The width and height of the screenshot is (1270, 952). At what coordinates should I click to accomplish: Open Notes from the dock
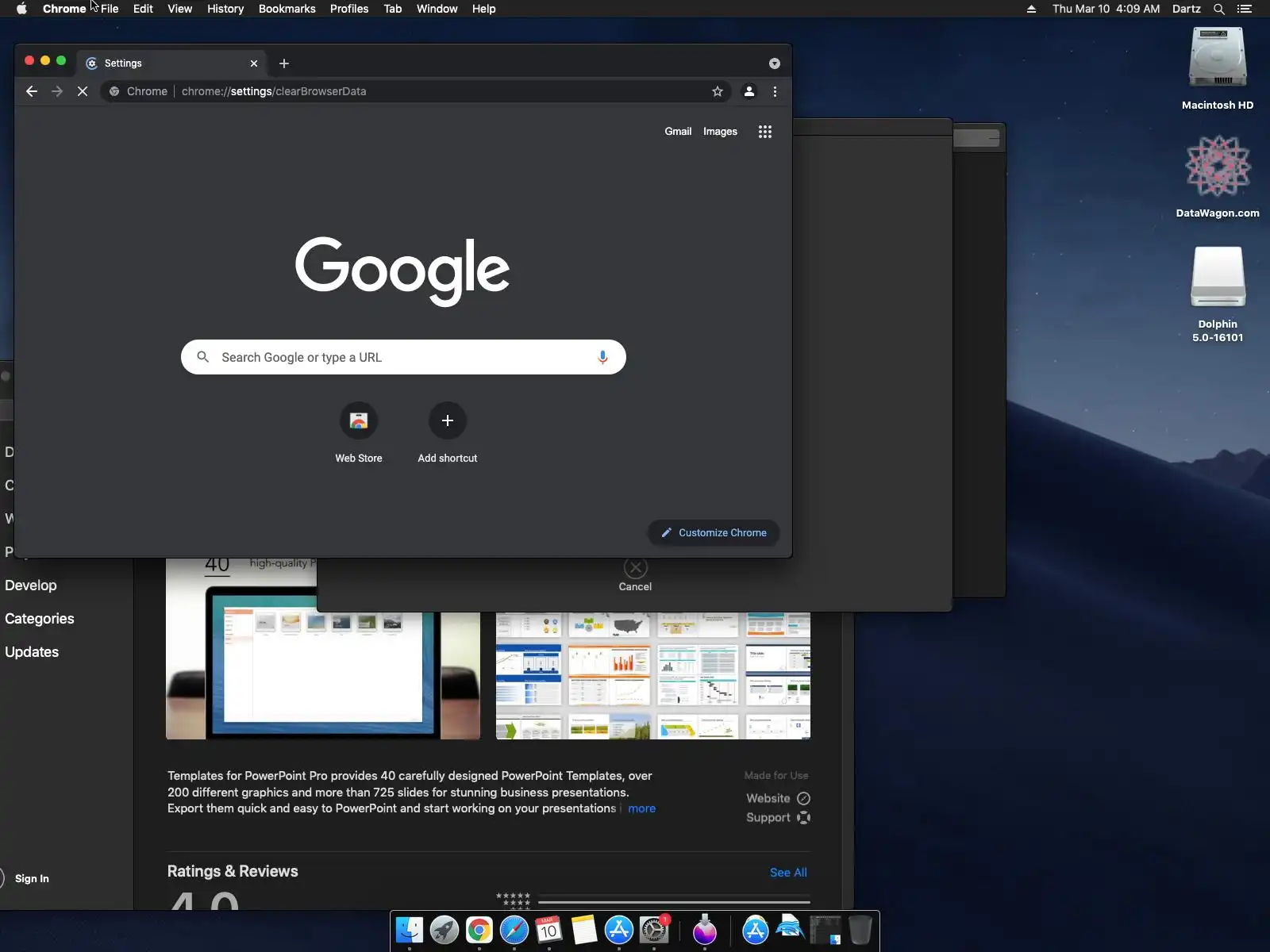click(584, 930)
